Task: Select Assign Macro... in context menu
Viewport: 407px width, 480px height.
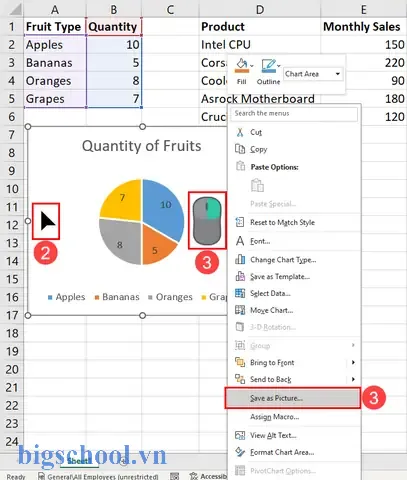Action: 275,417
